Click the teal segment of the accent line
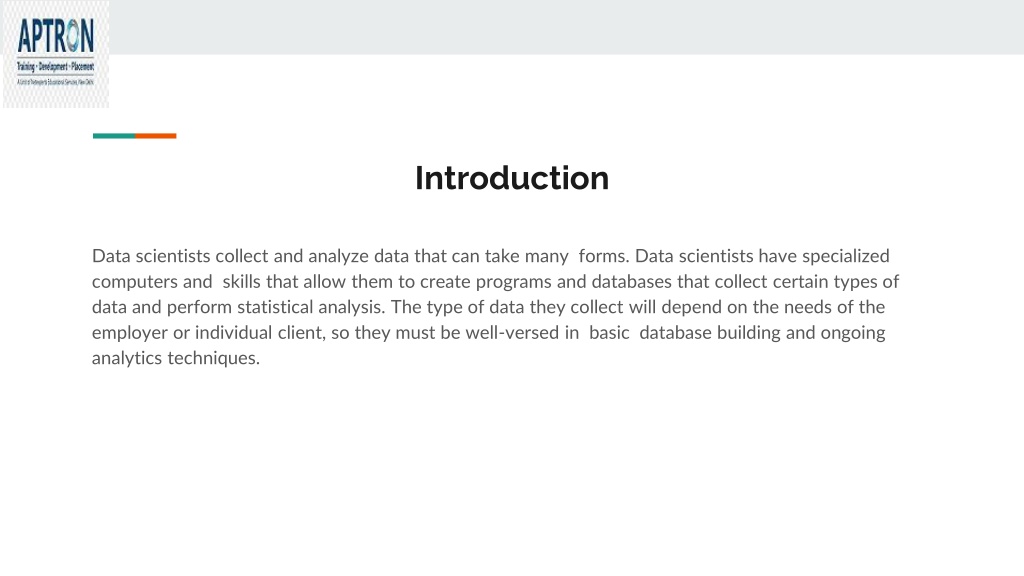The width and height of the screenshot is (1024, 576). pos(114,136)
